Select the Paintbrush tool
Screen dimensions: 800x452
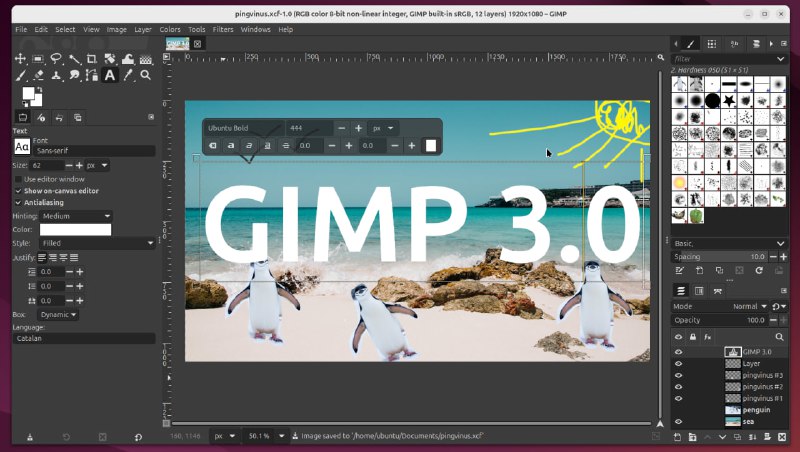click(x=20, y=76)
